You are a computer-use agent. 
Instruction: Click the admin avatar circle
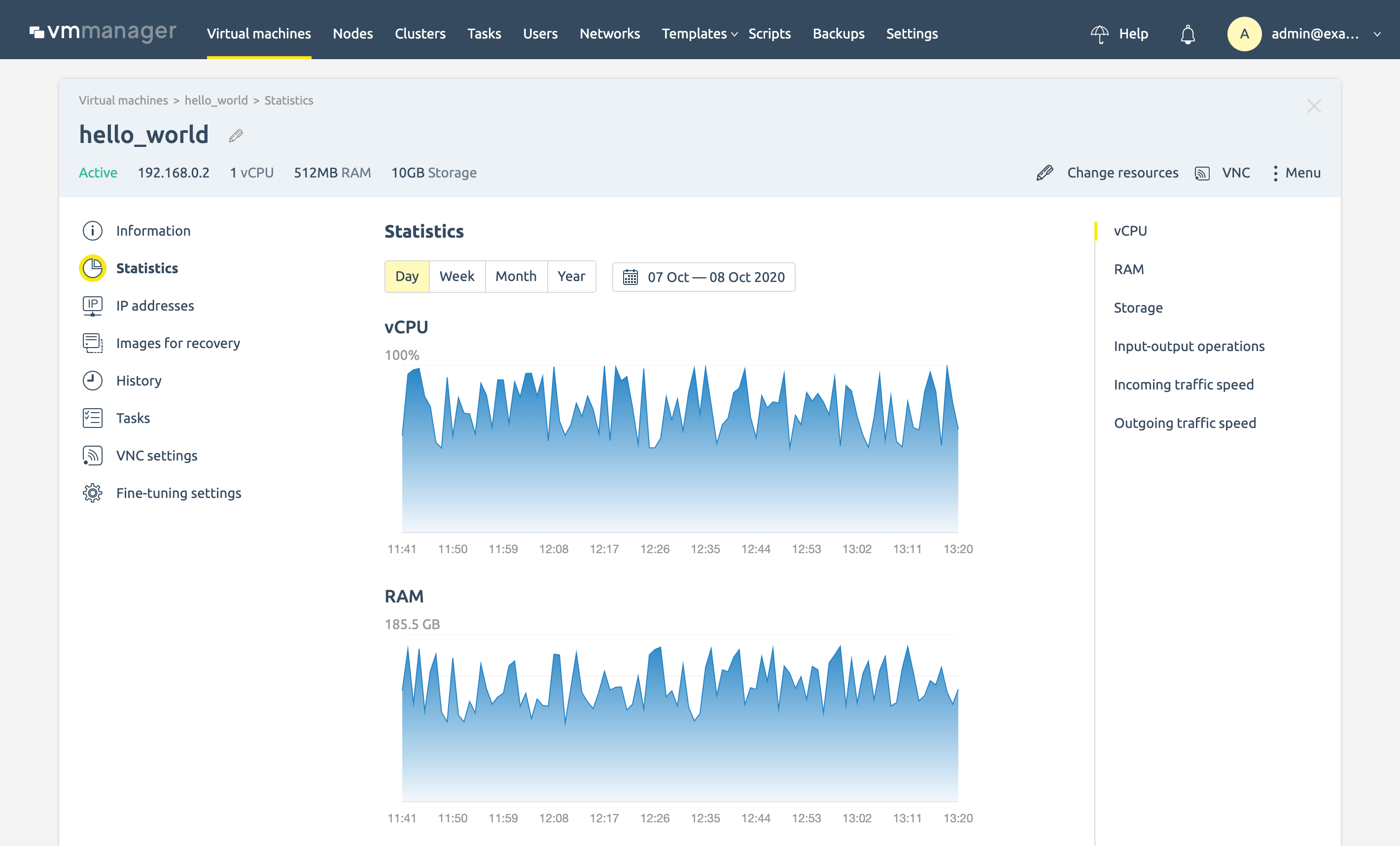click(1244, 34)
